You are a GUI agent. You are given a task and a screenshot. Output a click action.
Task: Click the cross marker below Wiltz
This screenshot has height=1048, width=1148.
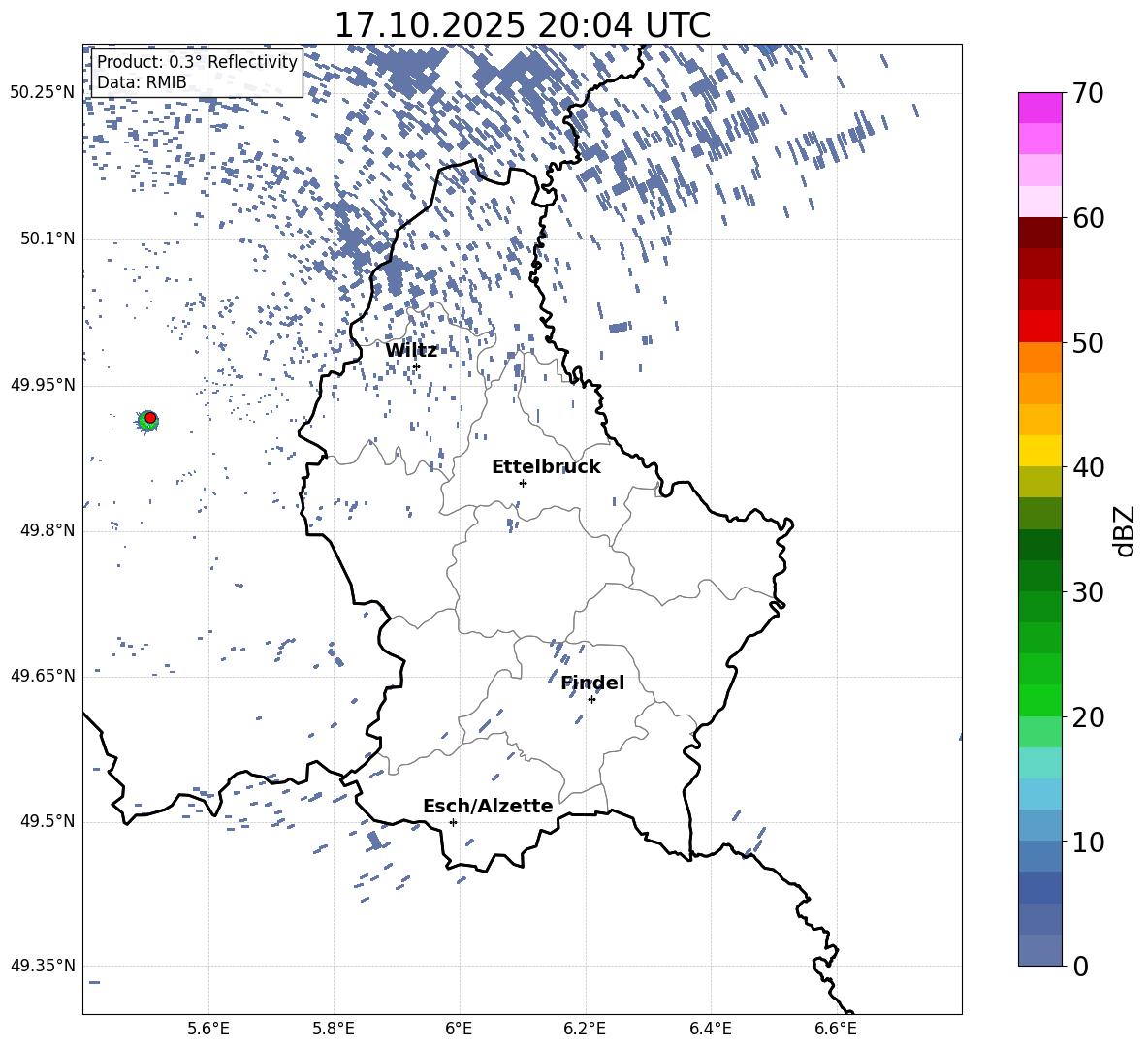pos(417,366)
